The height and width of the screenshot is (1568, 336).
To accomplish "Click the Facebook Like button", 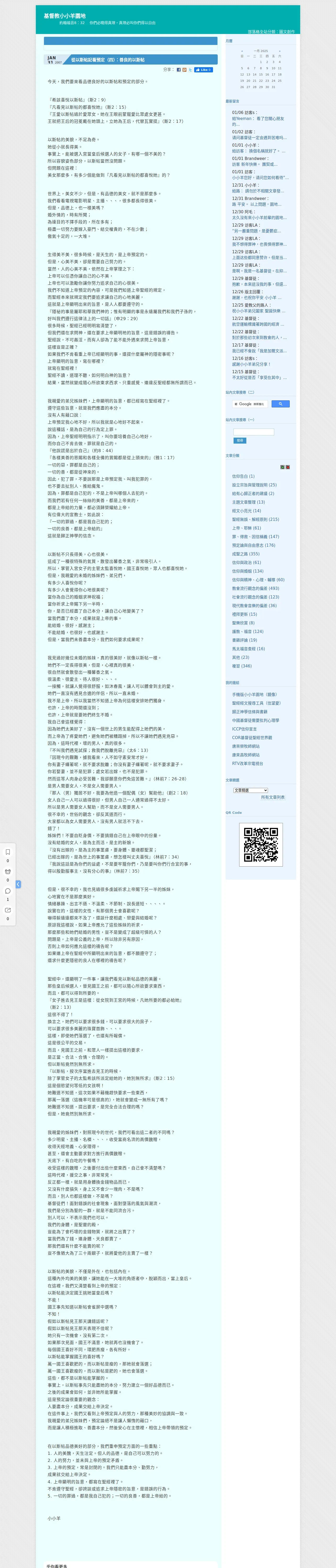I will click(204, 70).
